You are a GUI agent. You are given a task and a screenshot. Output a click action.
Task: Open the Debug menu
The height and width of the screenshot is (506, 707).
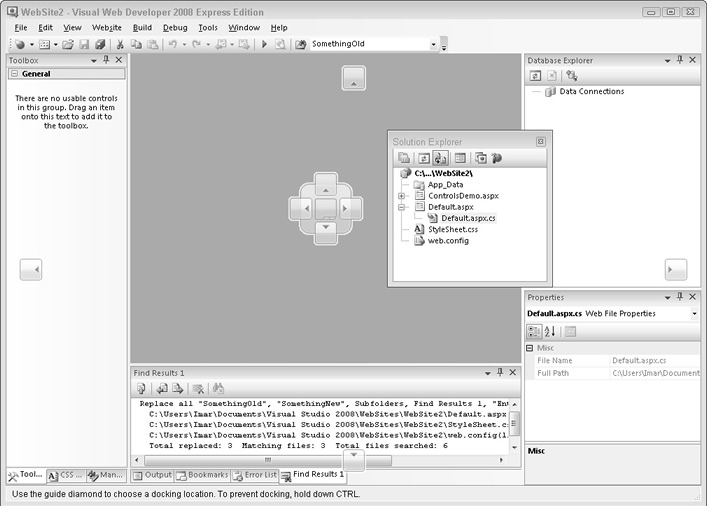pyautogui.click(x=175, y=28)
